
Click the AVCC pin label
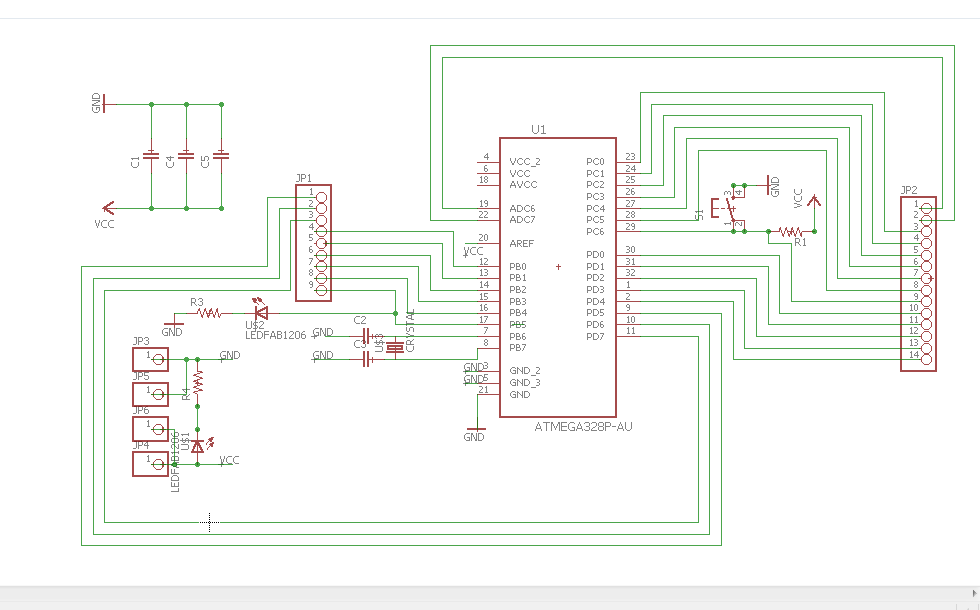click(x=523, y=185)
